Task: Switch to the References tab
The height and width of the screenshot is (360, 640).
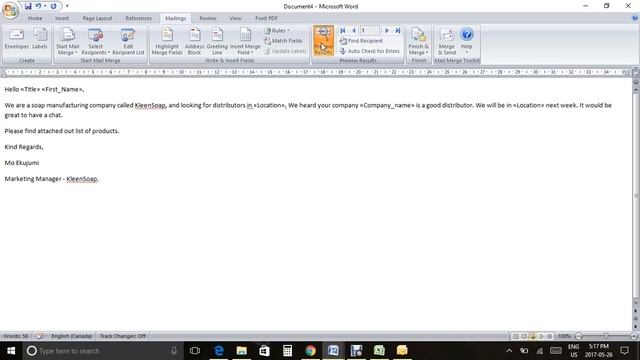Action: tap(138, 18)
